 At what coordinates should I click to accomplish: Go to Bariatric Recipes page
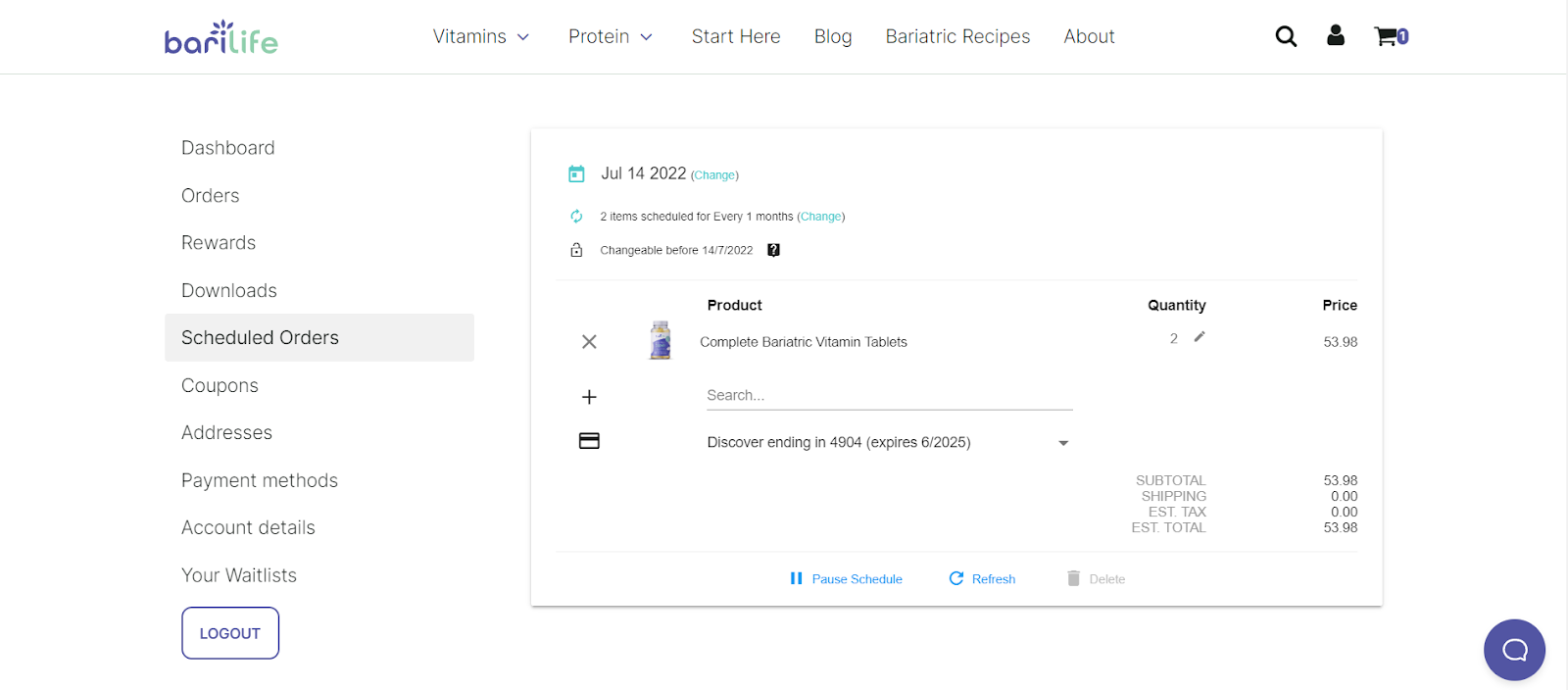(x=957, y=37)
